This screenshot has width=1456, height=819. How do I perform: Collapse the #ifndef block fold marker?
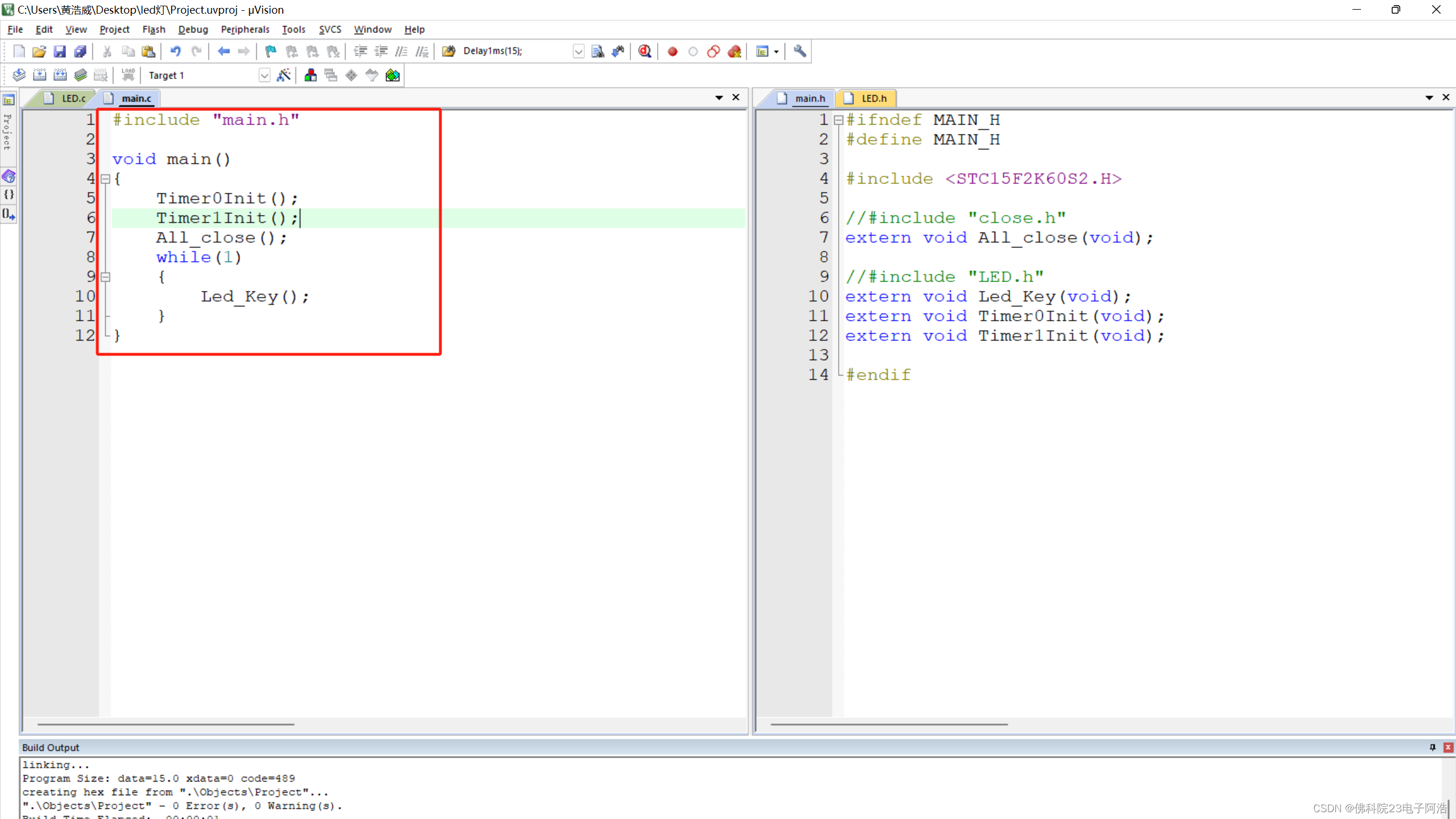click(x=838, y=120)
